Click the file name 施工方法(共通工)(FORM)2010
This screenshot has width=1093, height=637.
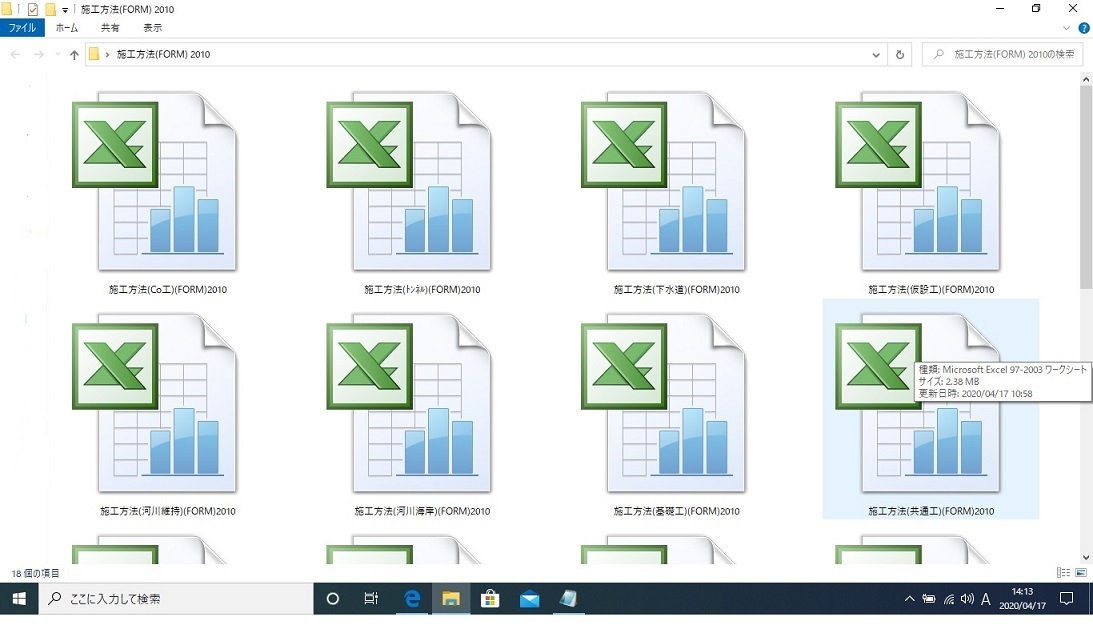(931, 511)
